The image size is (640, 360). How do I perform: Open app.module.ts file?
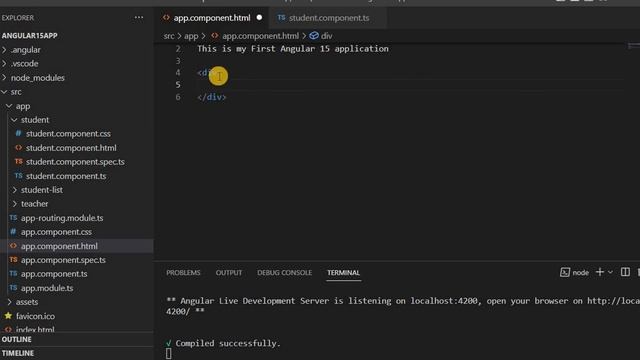47,288
